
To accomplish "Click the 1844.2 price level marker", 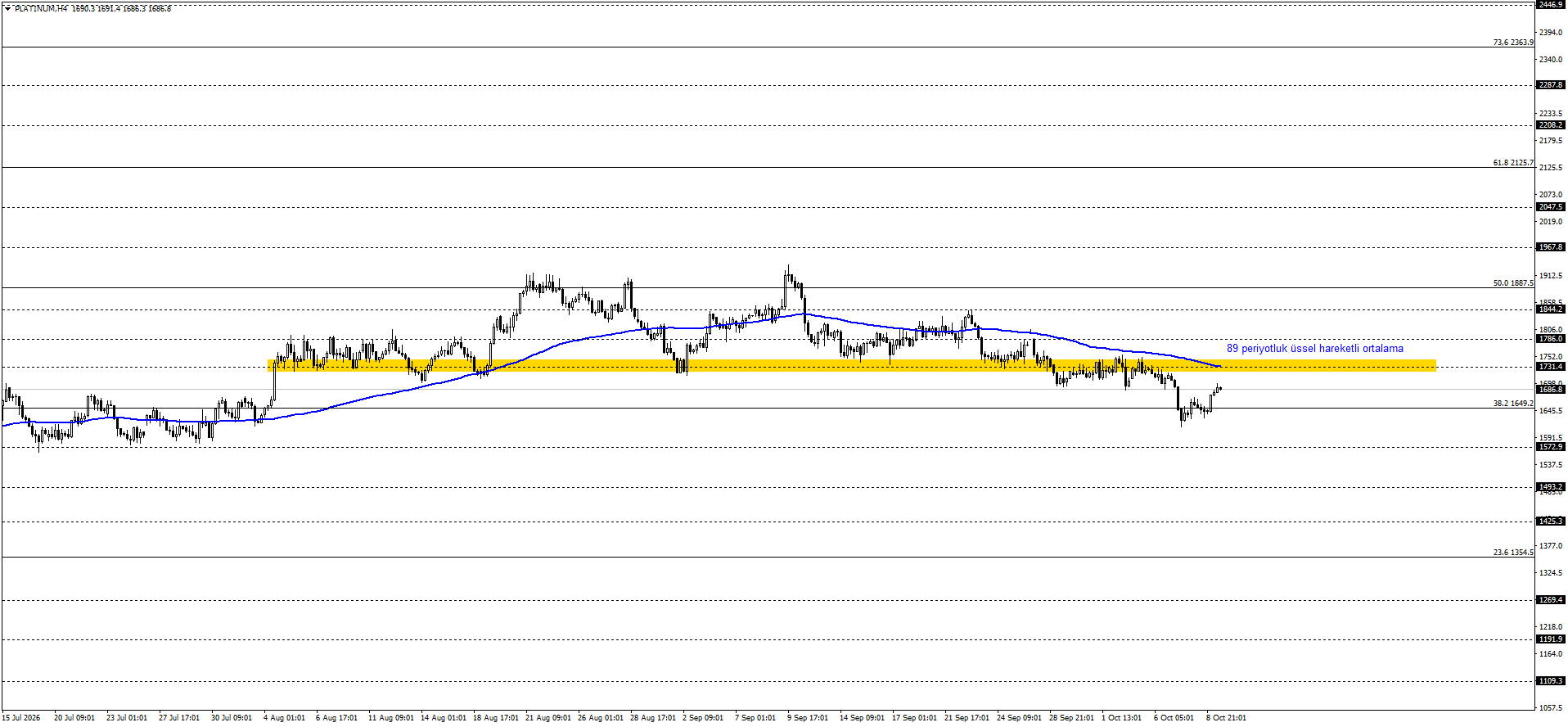I will point(1551,309).
